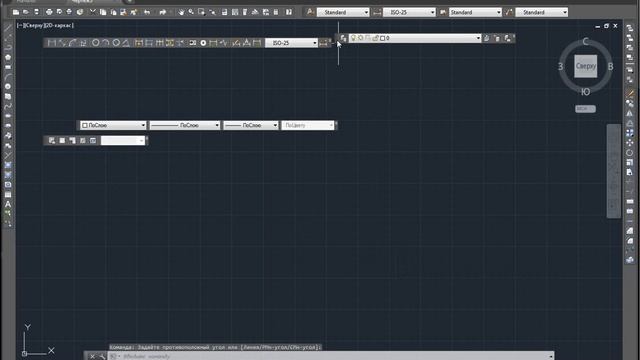
Task: Click the З (west) compass label on ViewCube
Action: pyautogui.click(x=560, y=67)
